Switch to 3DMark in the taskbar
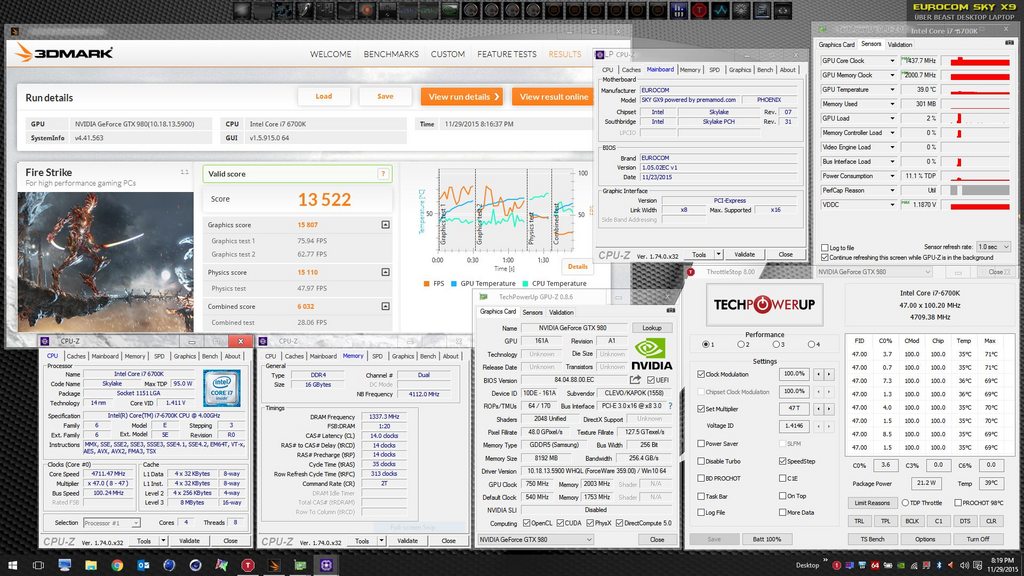 tap(274, 565)
